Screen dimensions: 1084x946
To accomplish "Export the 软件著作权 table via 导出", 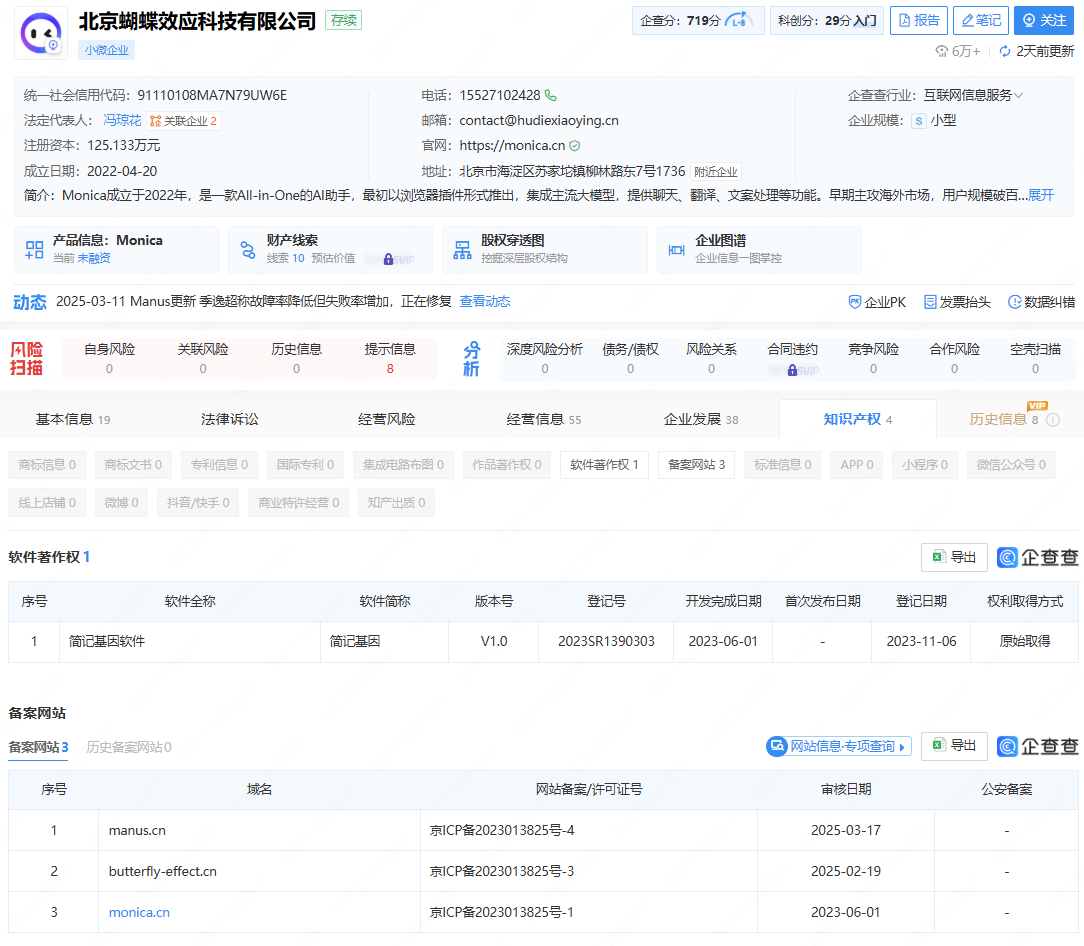I will click(954, 557).
